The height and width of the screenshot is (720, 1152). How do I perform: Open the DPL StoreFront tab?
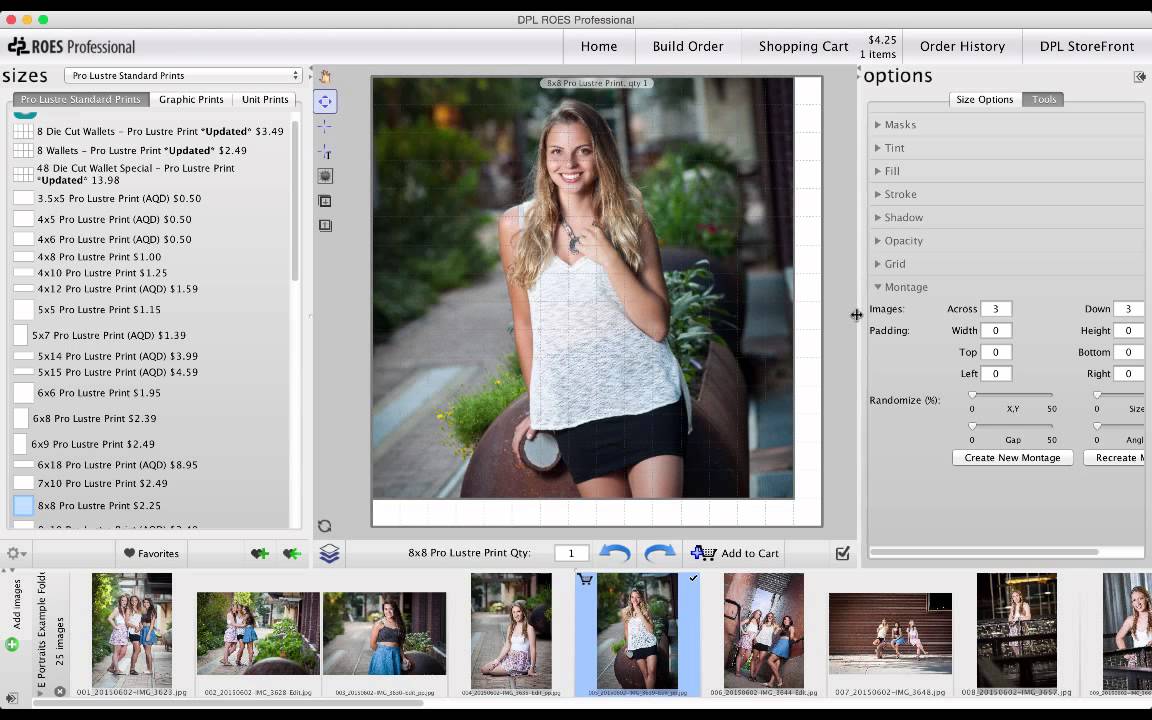(1087, 46)
